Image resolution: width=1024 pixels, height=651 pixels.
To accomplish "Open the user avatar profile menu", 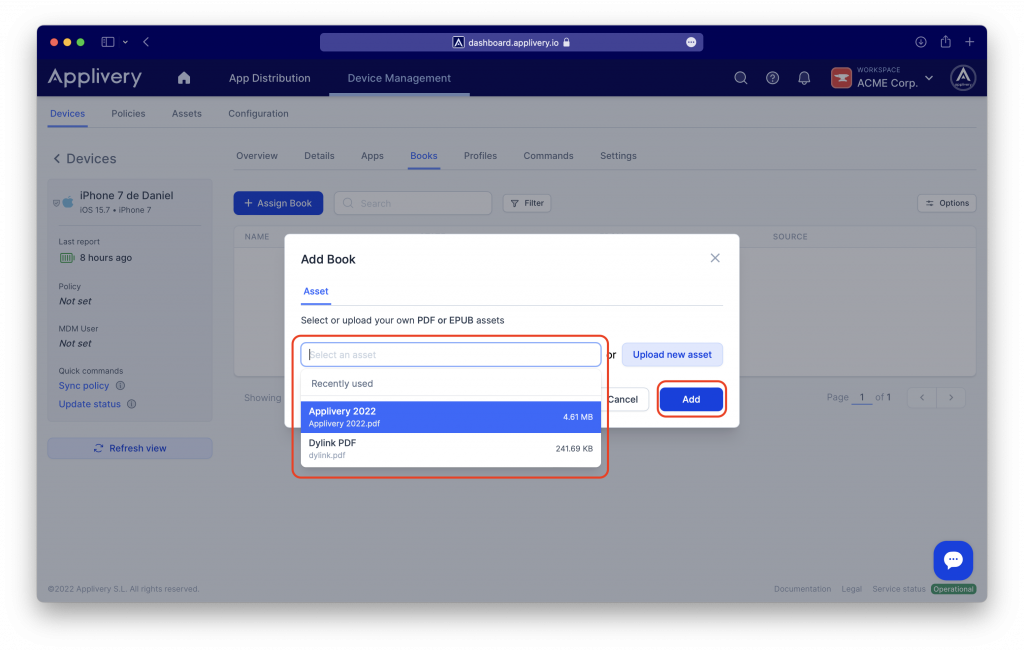I will click(963, 78).
